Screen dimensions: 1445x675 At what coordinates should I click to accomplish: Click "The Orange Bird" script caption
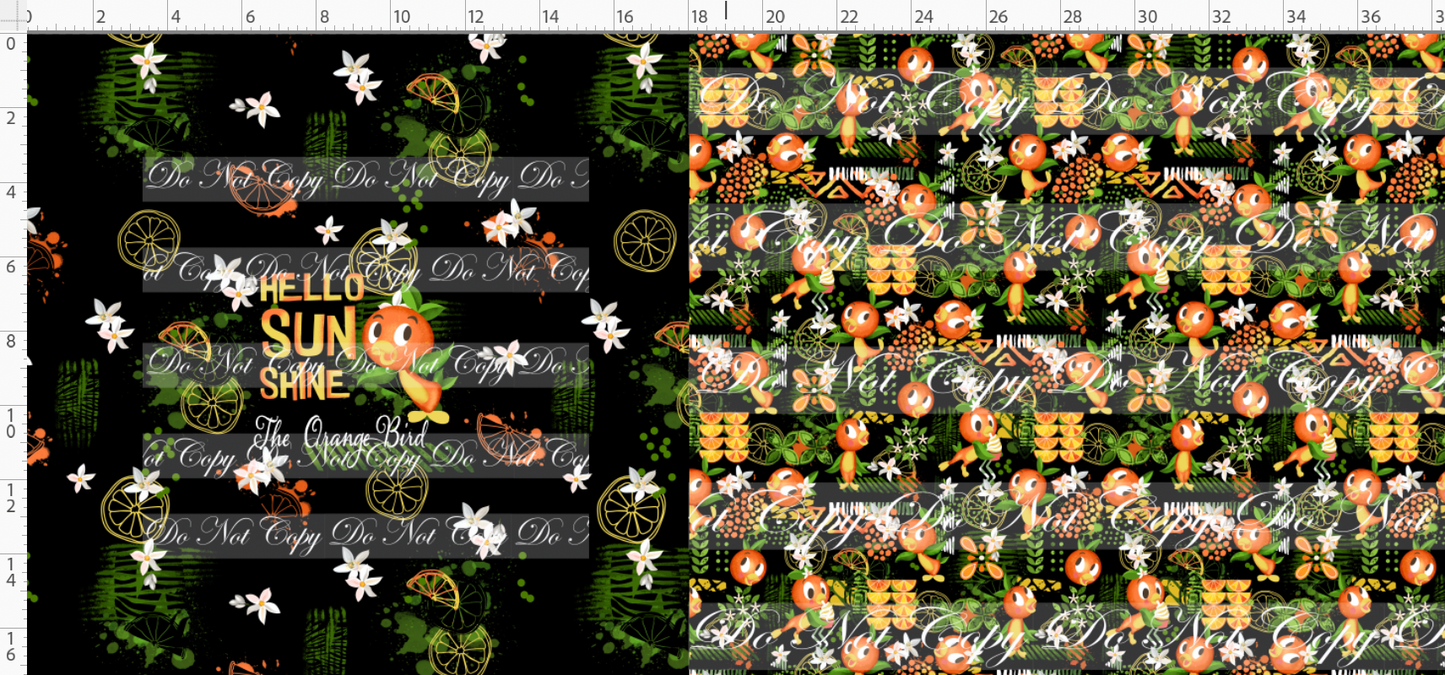point(339,433)
